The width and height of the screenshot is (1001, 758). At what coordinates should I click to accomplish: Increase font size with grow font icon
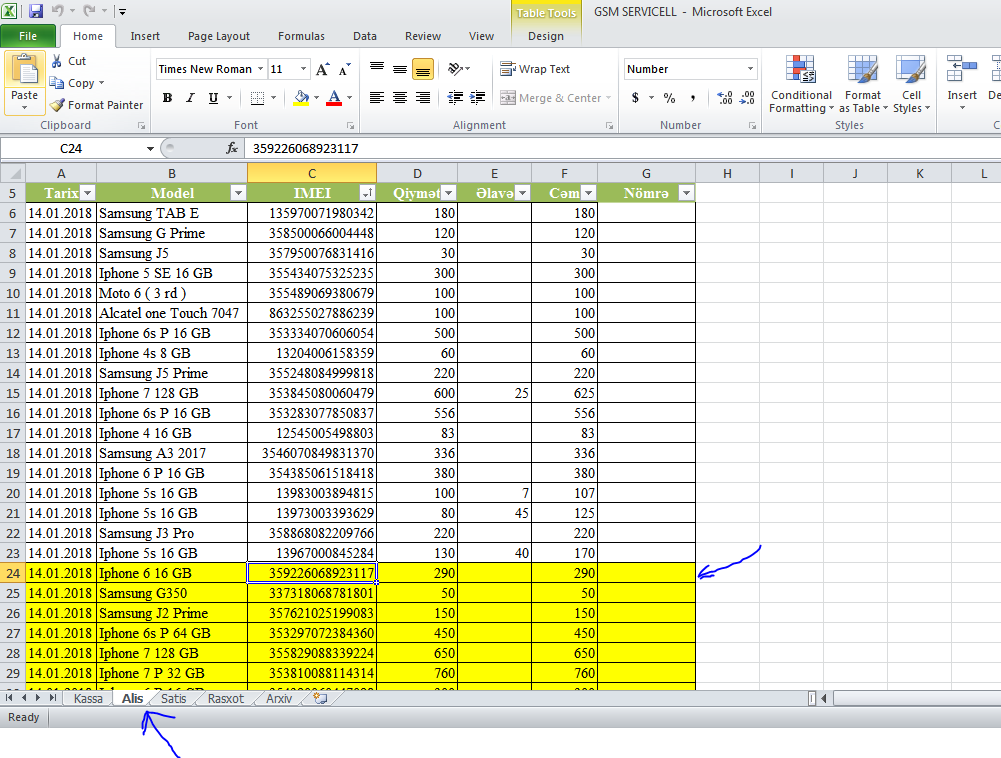pos(323,69)
